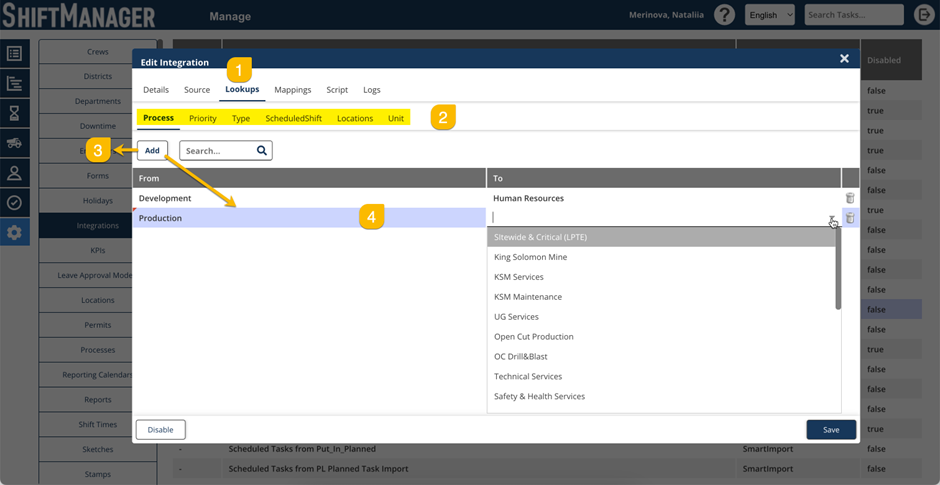
Task: Open the hourglass icon in left sidebar
Action: click(x=14, y=113)
